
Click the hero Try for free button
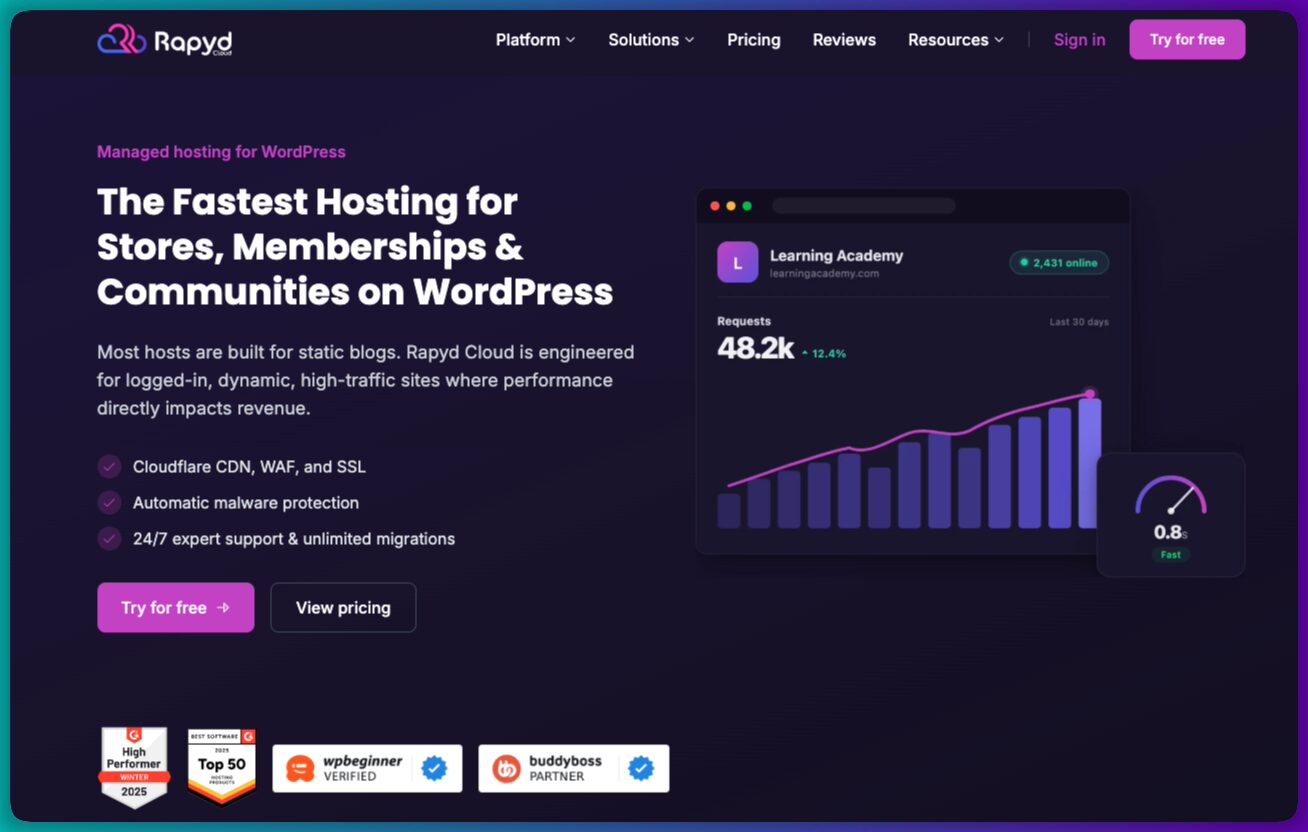176,607
